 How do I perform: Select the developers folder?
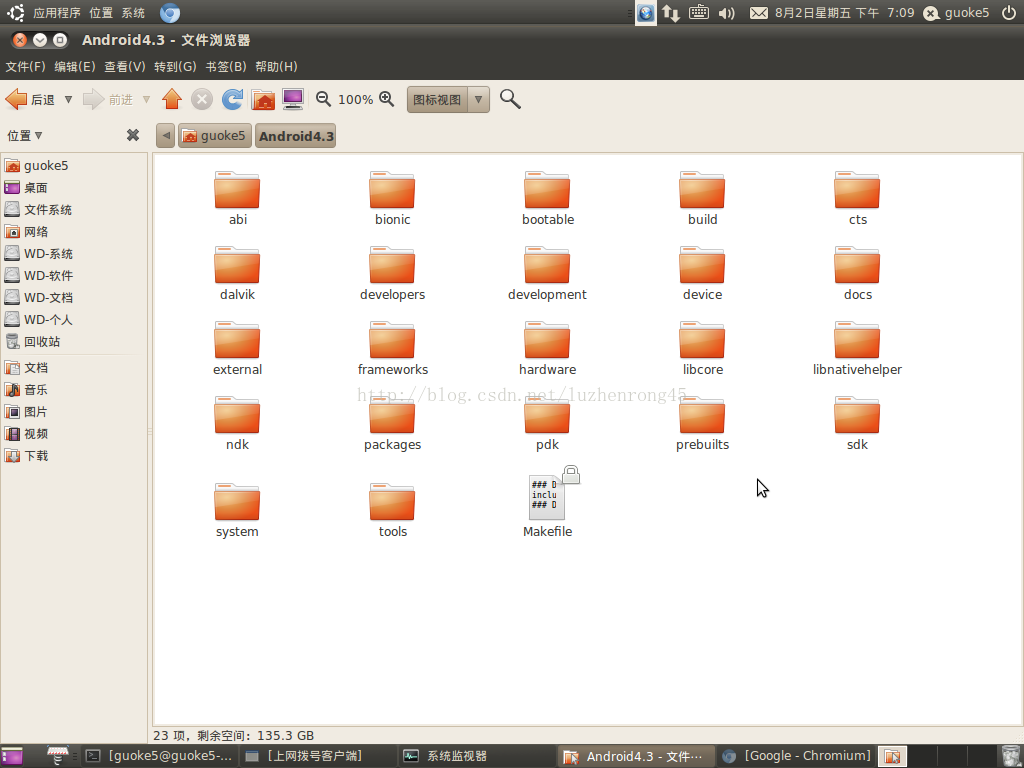point(392,274)
